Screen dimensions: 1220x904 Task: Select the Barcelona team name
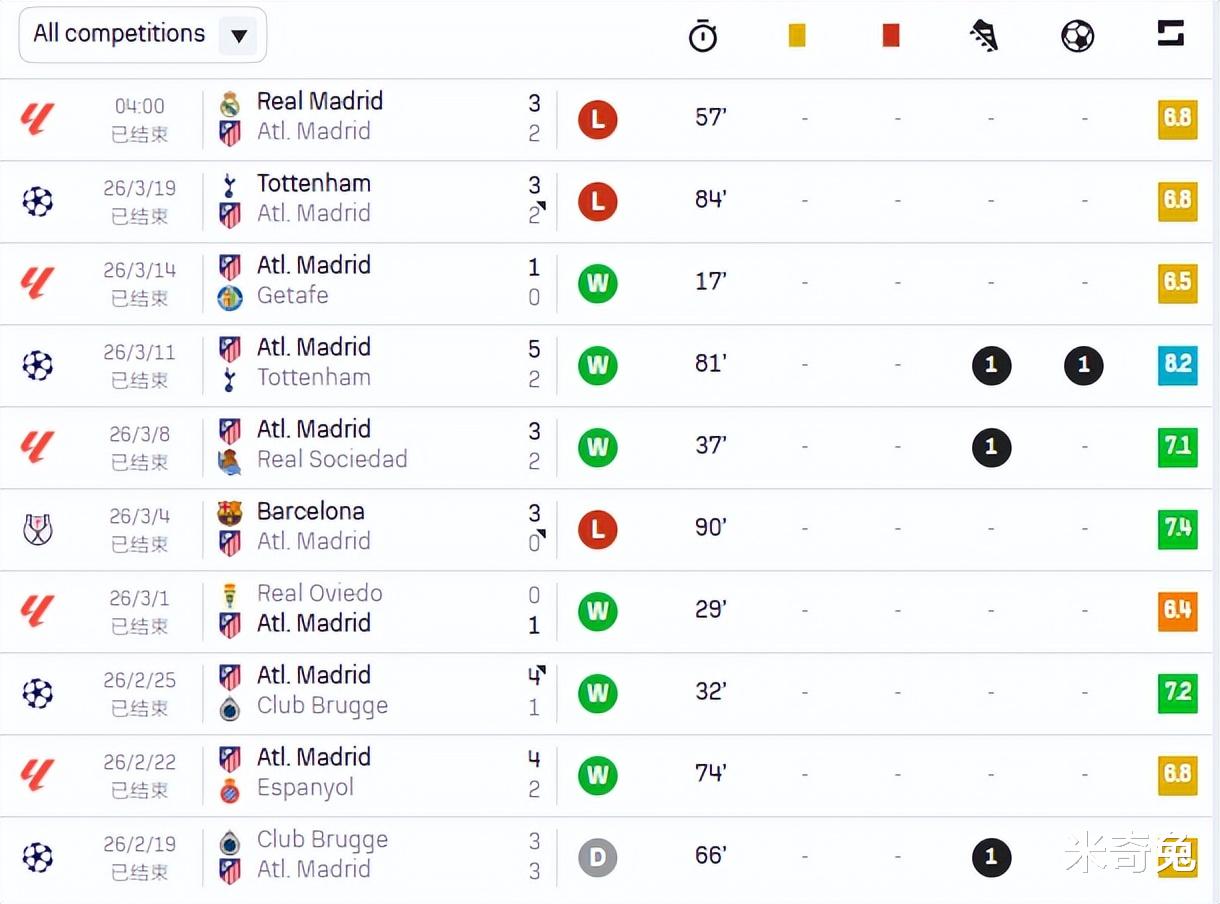tap(310, 511)
